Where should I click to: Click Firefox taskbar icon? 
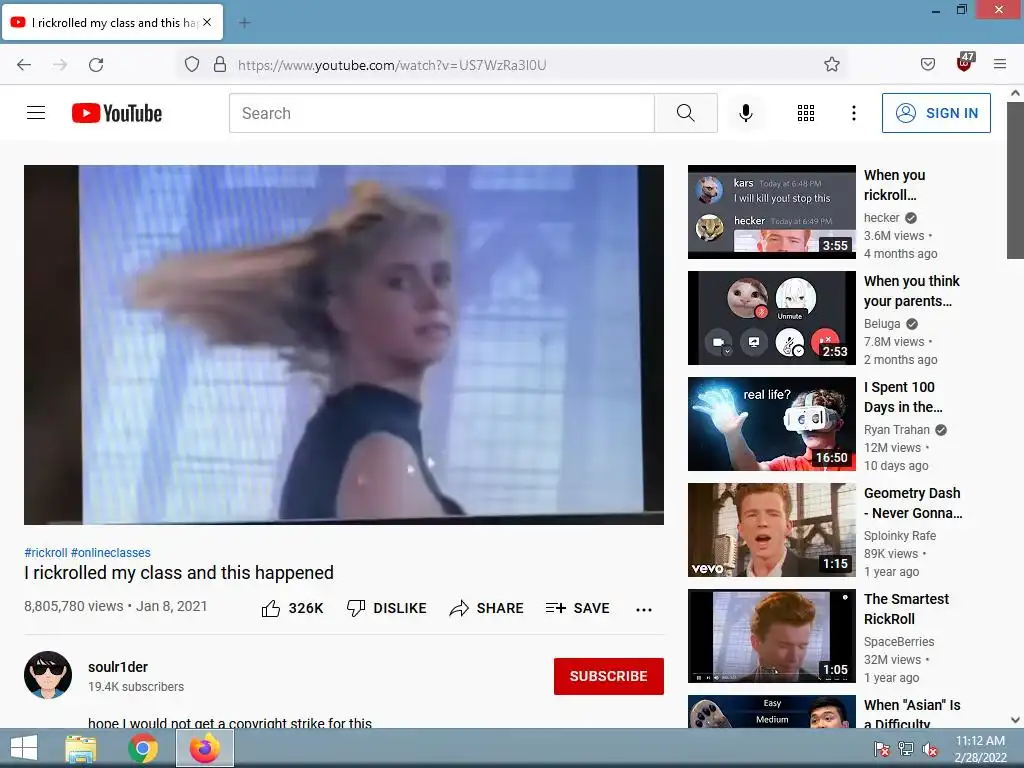click(205, 748)
